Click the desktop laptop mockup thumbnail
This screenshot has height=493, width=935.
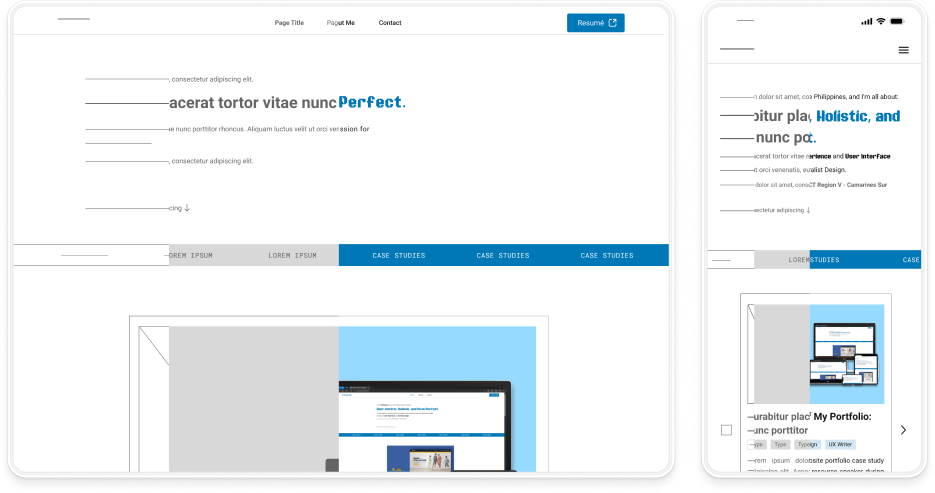pyautogui.click(x=425, y=426)
